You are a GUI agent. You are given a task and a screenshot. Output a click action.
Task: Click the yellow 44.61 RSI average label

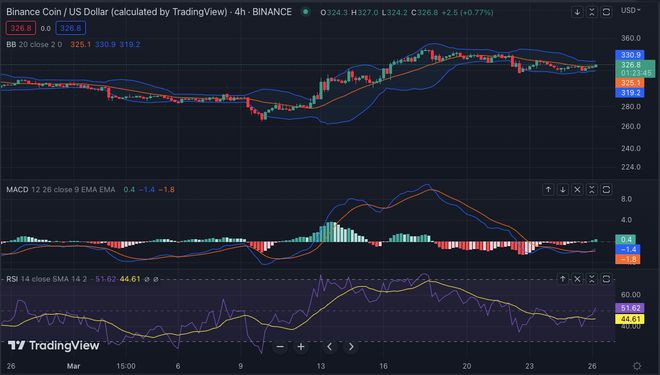pos(630,319)
